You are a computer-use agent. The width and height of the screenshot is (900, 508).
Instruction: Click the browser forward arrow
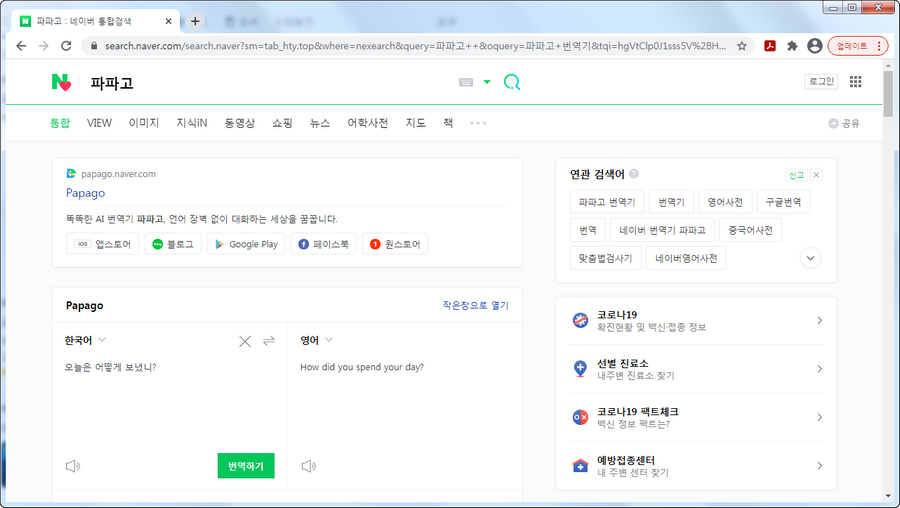[44, 46]
